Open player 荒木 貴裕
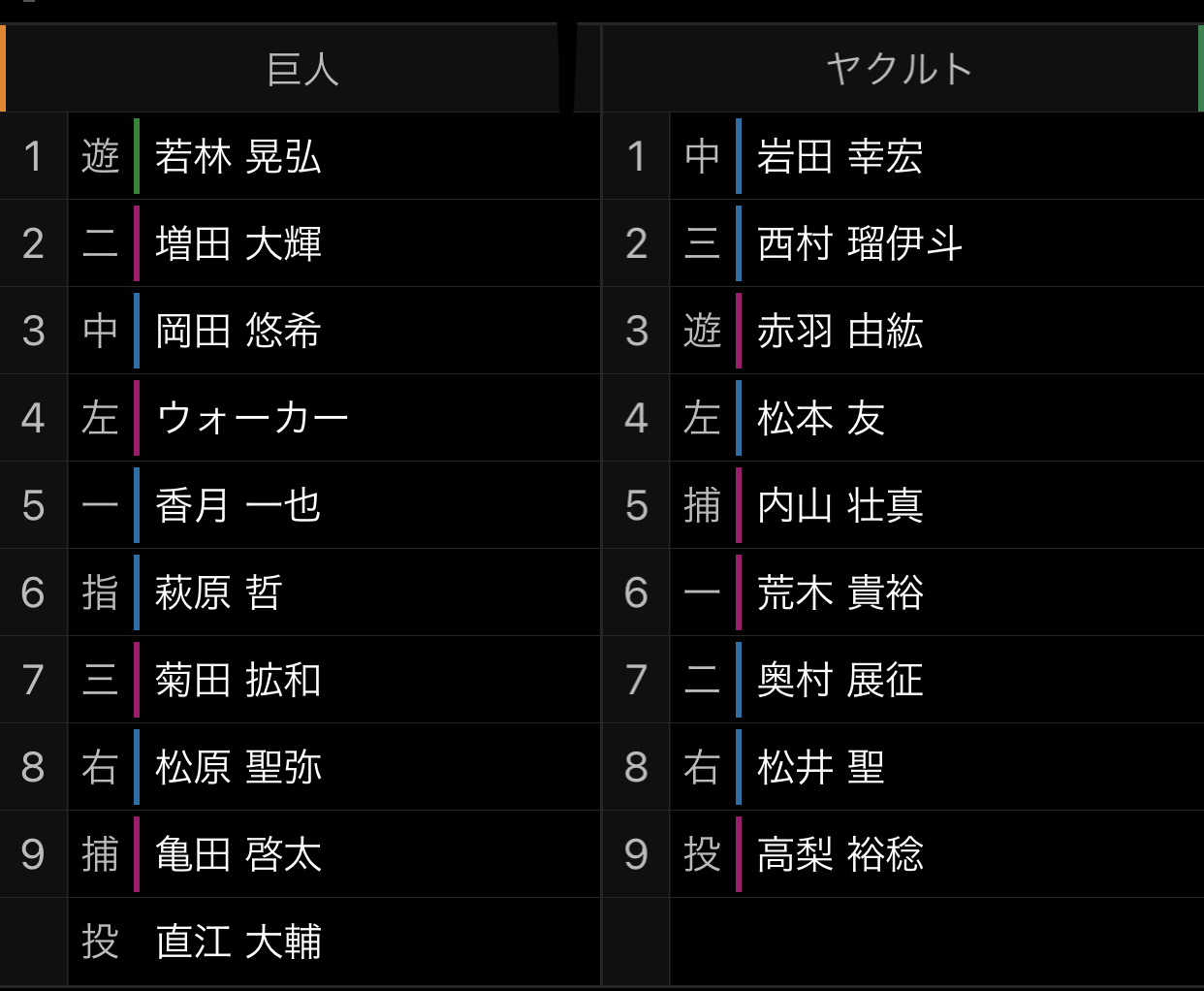Viewport: 1204px width, 991px height. (x=840, y=592)
